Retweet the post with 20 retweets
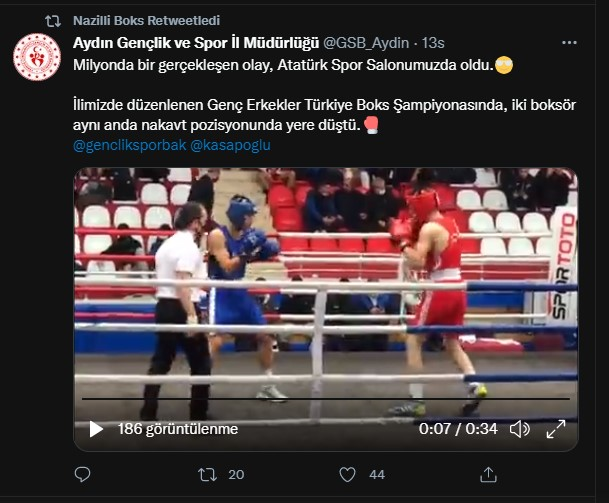The height and width of the screenshot is (503, 609). click(x=208, y=474)
